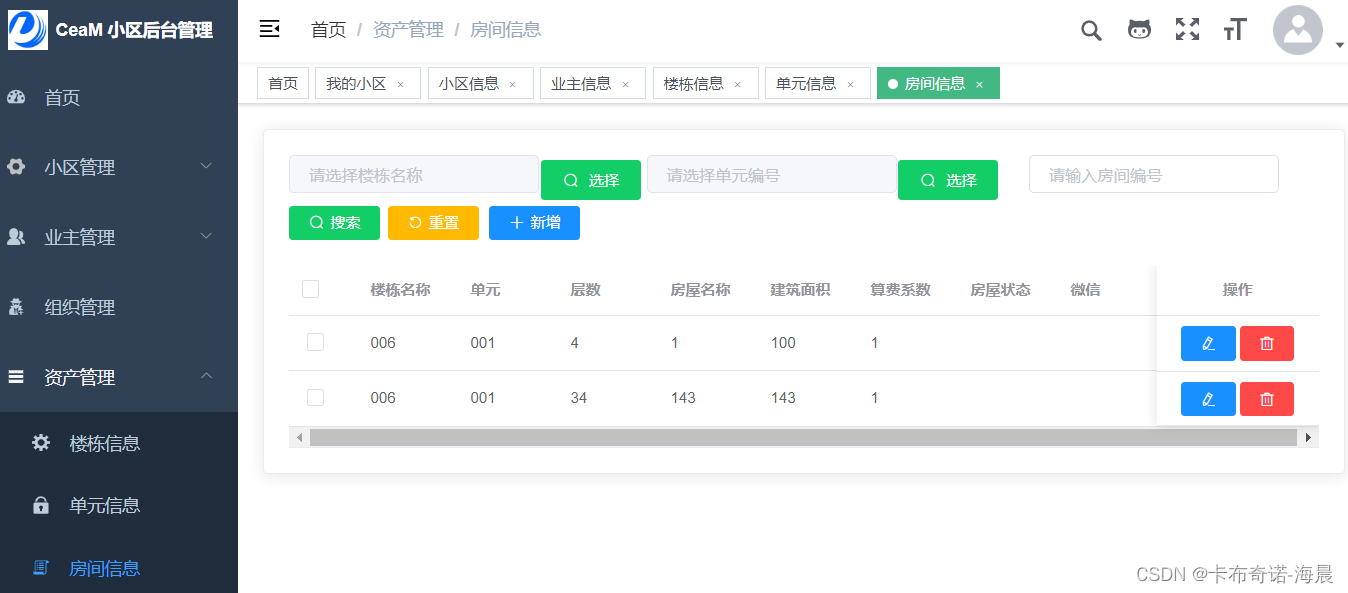
Task: Click 选择 button for 楼栋名称
Action: (591, 180)
